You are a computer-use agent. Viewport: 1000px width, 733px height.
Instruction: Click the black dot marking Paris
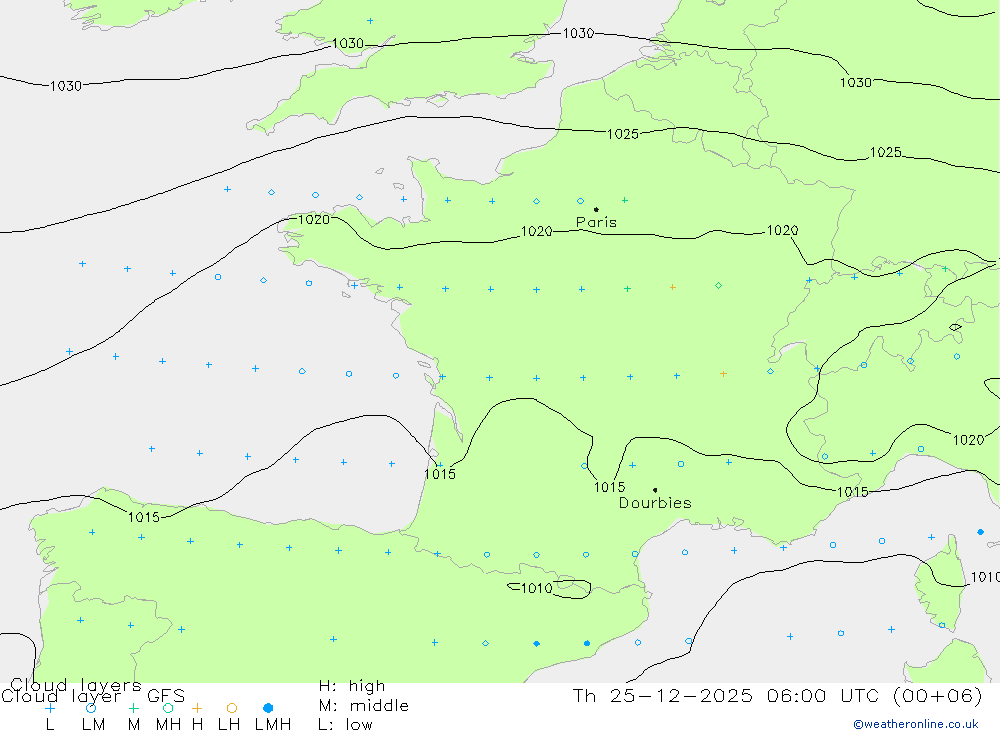pos(596,209)
